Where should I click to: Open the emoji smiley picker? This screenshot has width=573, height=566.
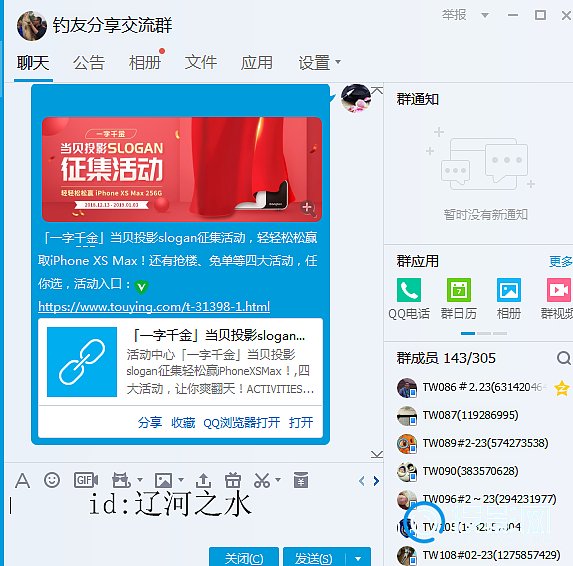click(52, 480)
